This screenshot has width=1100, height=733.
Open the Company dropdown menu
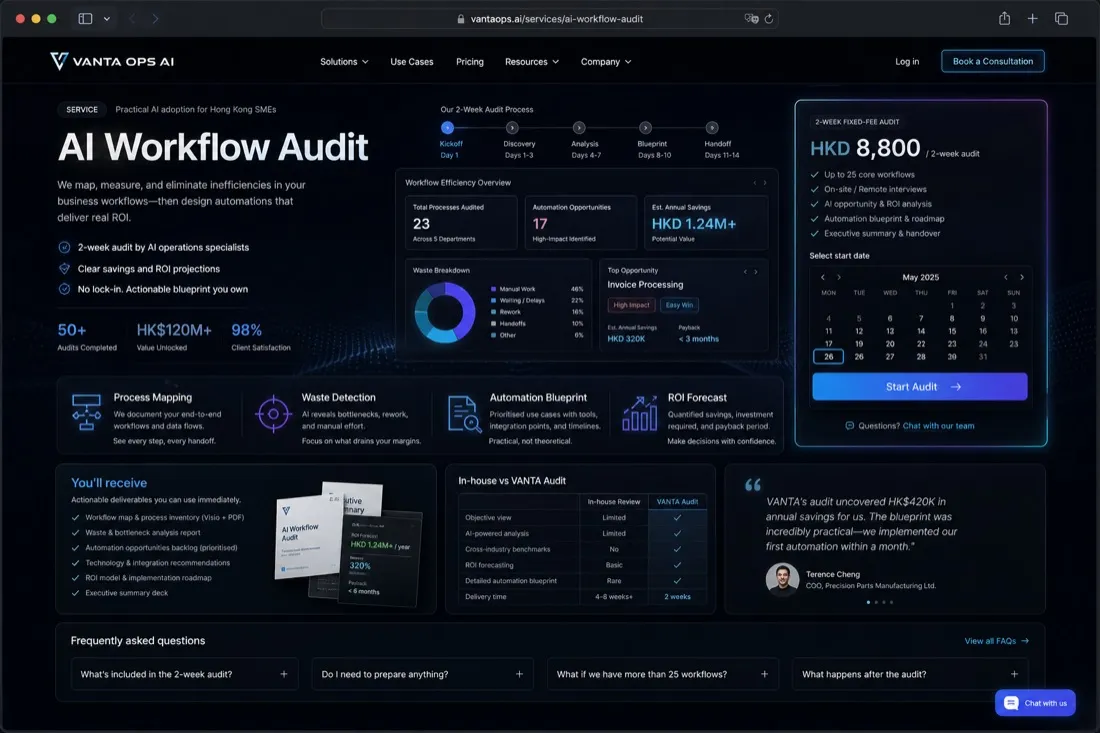606,62
